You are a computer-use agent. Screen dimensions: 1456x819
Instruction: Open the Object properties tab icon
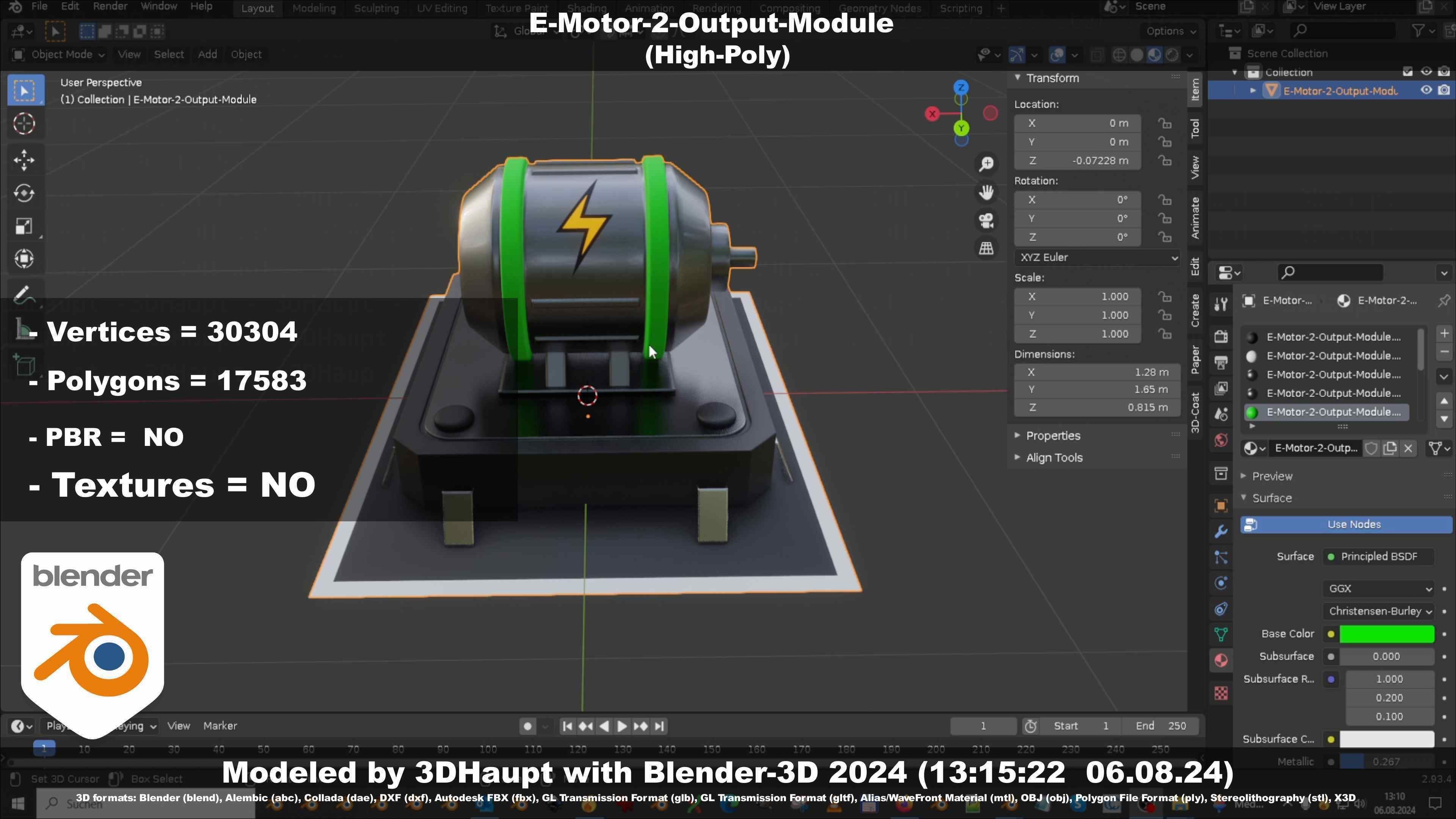click(1221, 506)
